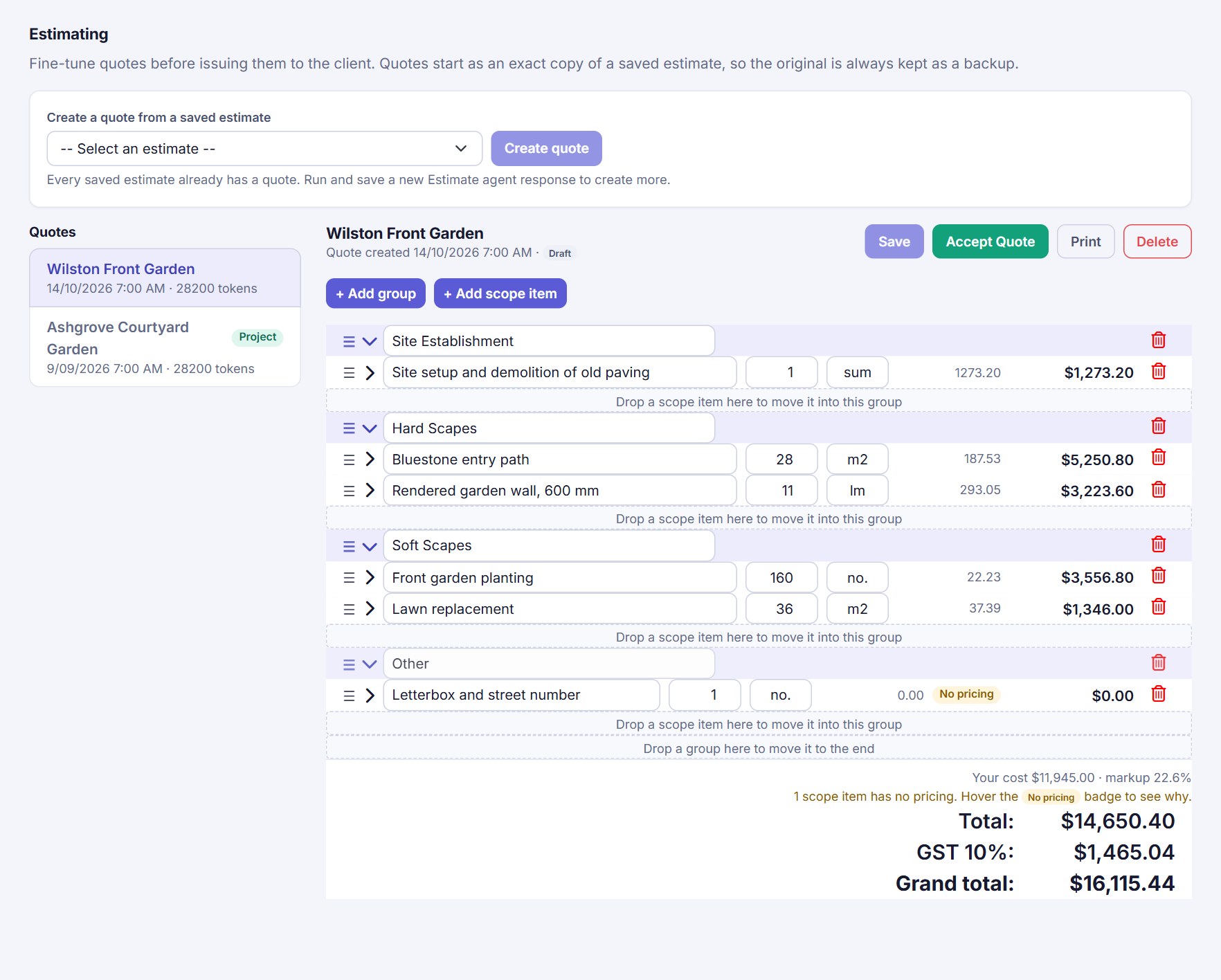This screenshot has width=1221, height=980.
Task: Edit the unit field for Front garden planting
Action: click(857, 578)
